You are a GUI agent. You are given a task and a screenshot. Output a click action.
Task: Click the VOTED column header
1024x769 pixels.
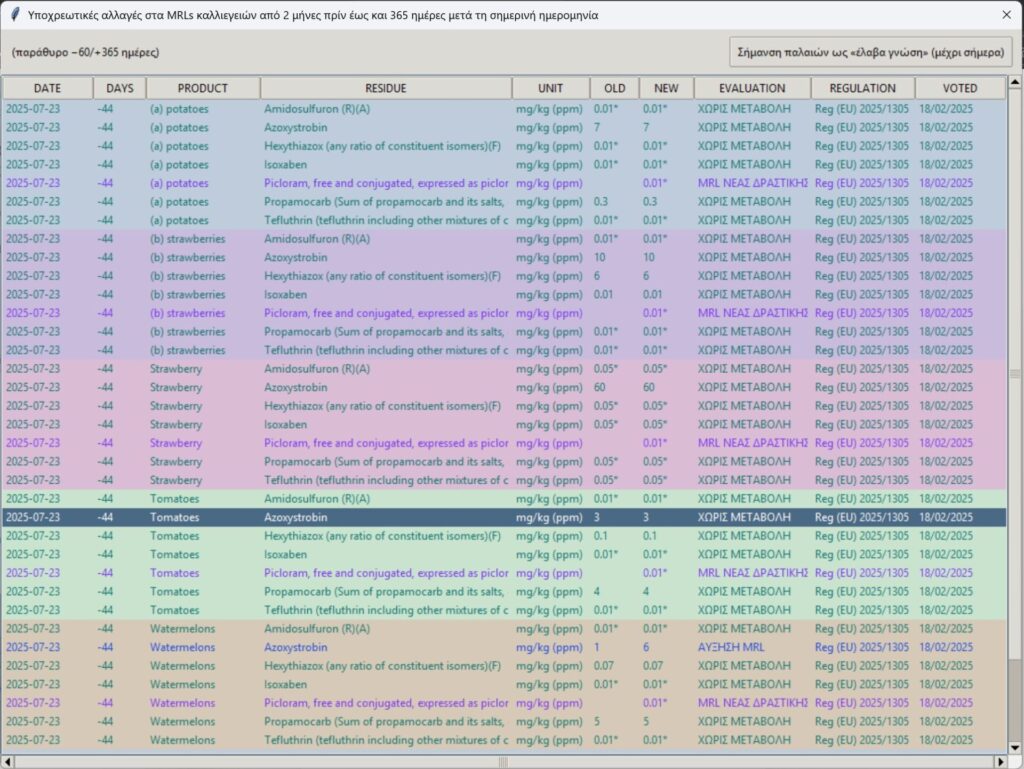coord(960,88)
